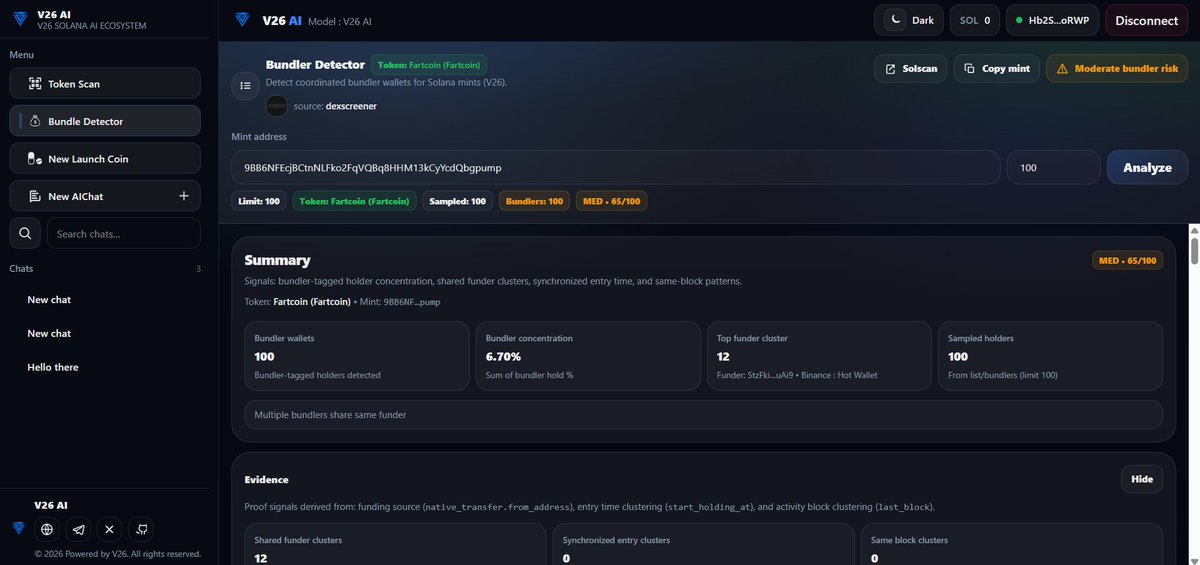Open the website globe link
The image size is (1200, 565).
click(x=46, y=529)
